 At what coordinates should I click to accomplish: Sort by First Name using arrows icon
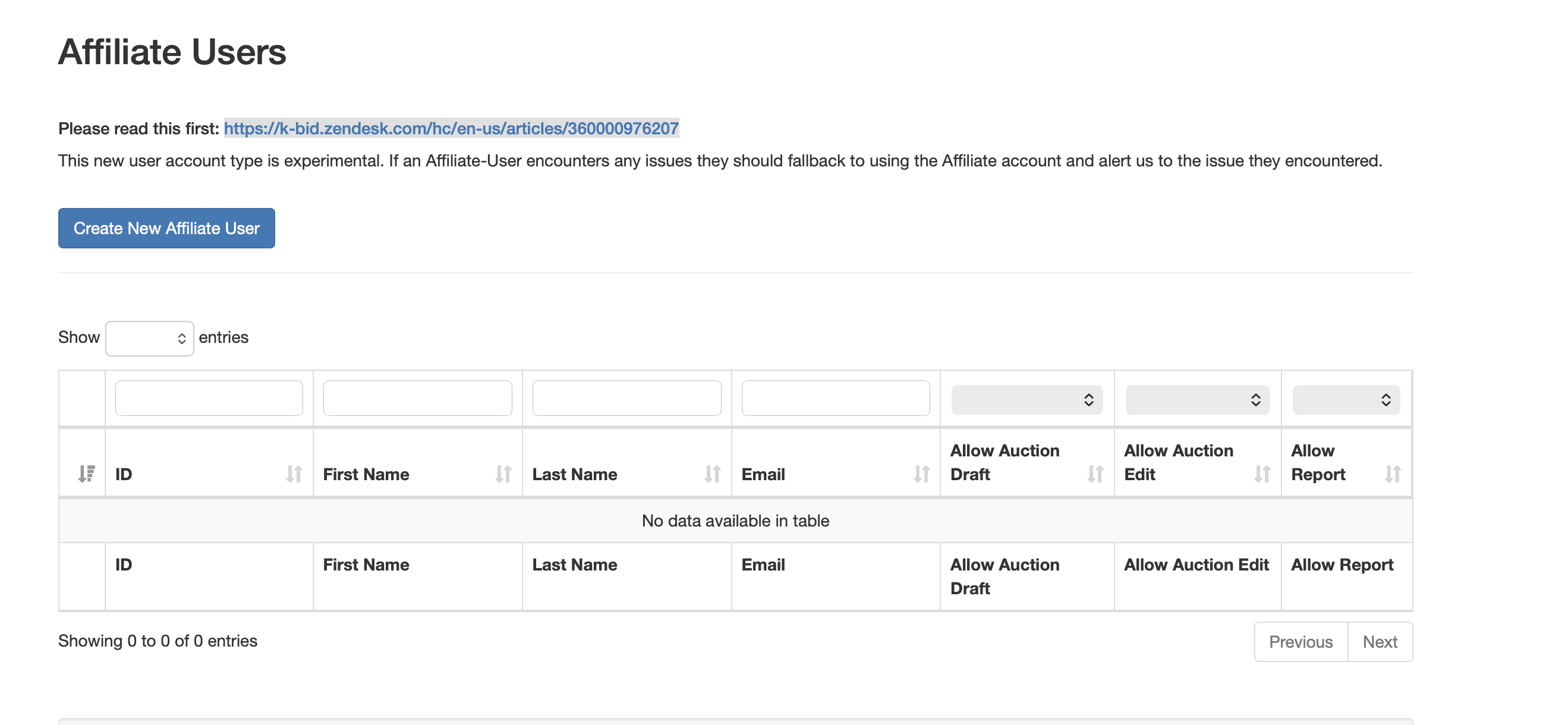(x=503, y=474)
